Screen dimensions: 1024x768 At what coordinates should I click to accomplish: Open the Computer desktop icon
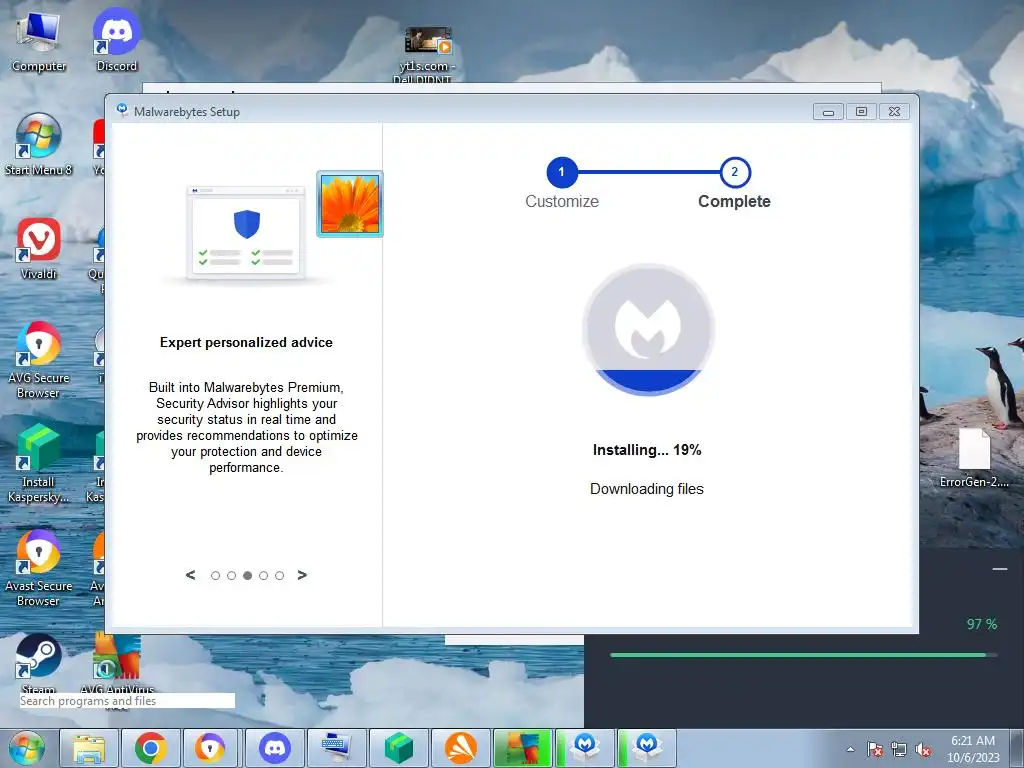pos(39,40)
